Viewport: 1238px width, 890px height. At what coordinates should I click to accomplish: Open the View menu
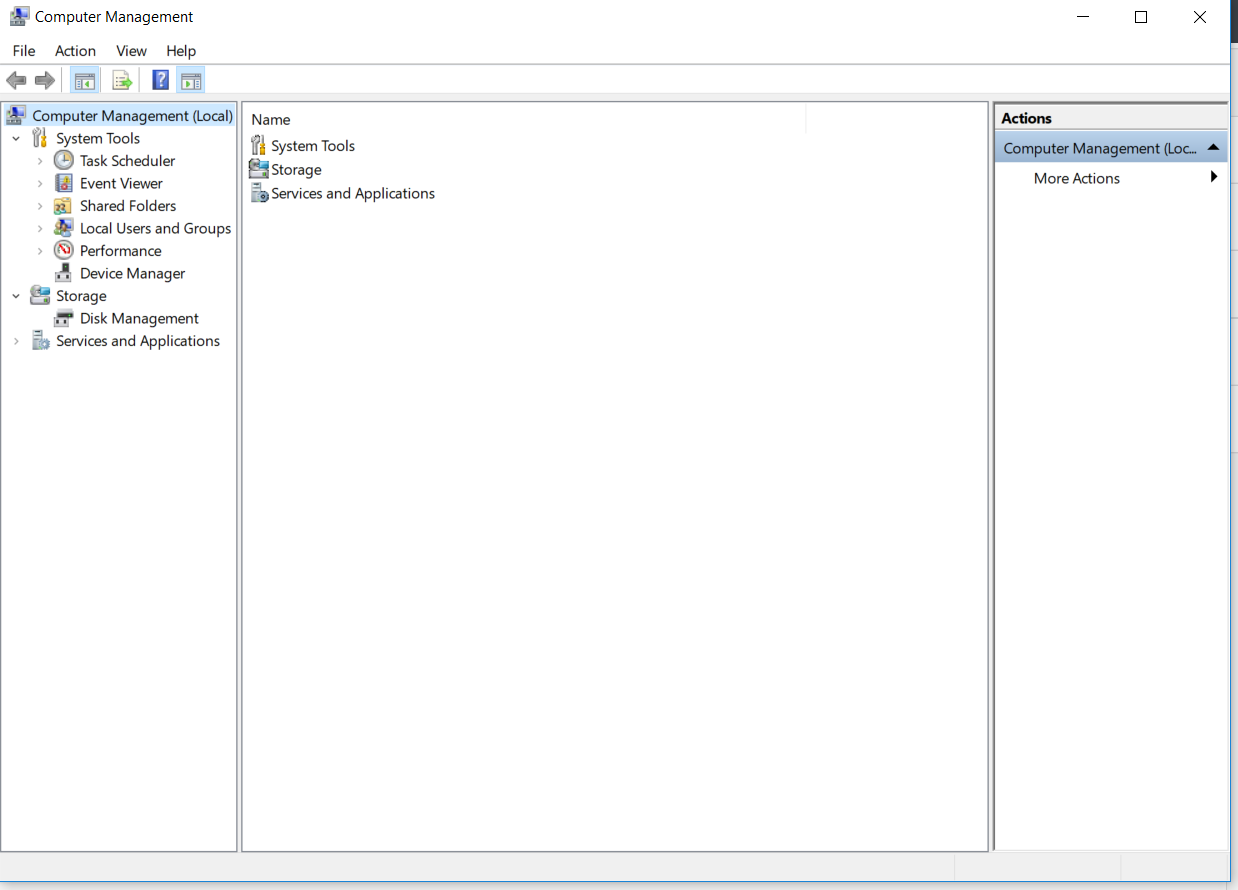(131, 51)
